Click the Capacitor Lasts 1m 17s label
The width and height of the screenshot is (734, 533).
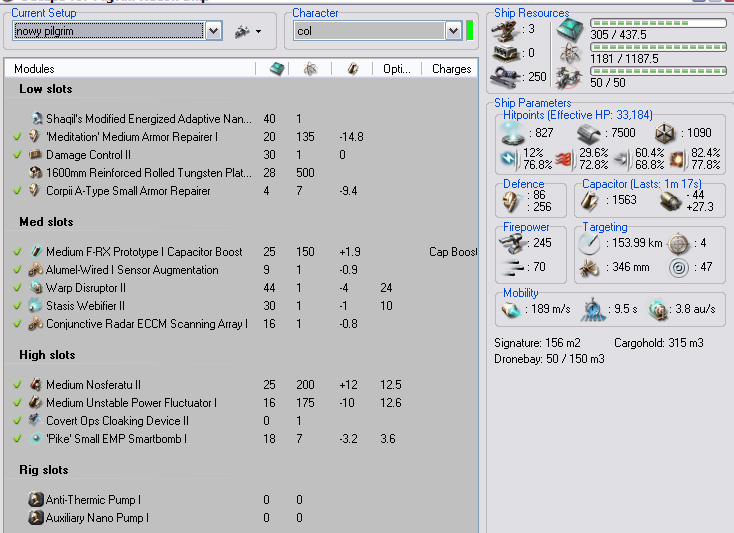click(x=641, y=184)
